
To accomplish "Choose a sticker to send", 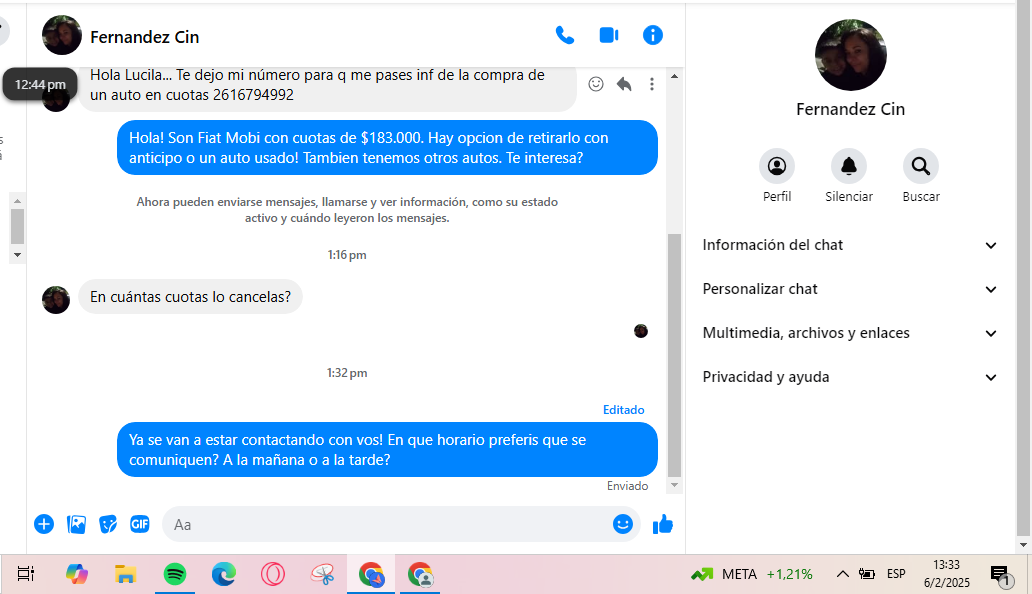I will tap(108, 524).
